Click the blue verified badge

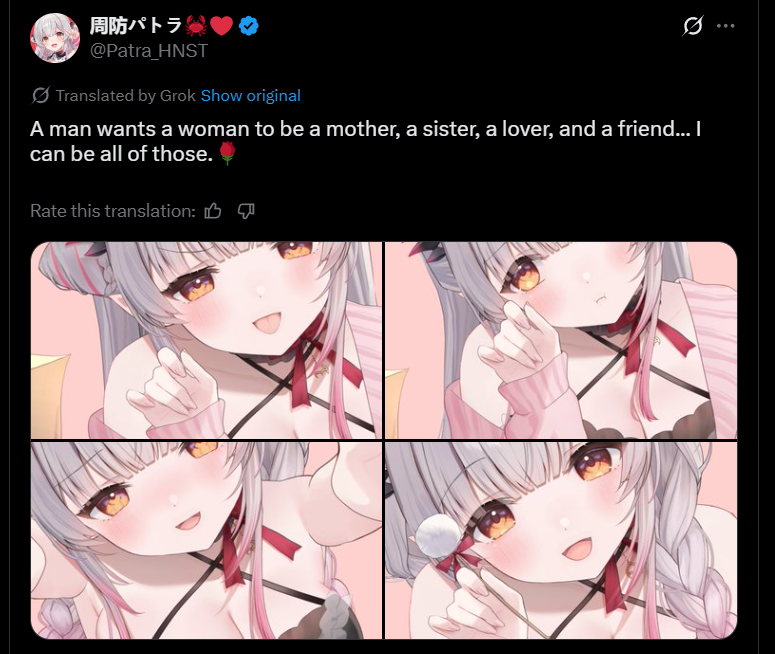coord(249,26)
